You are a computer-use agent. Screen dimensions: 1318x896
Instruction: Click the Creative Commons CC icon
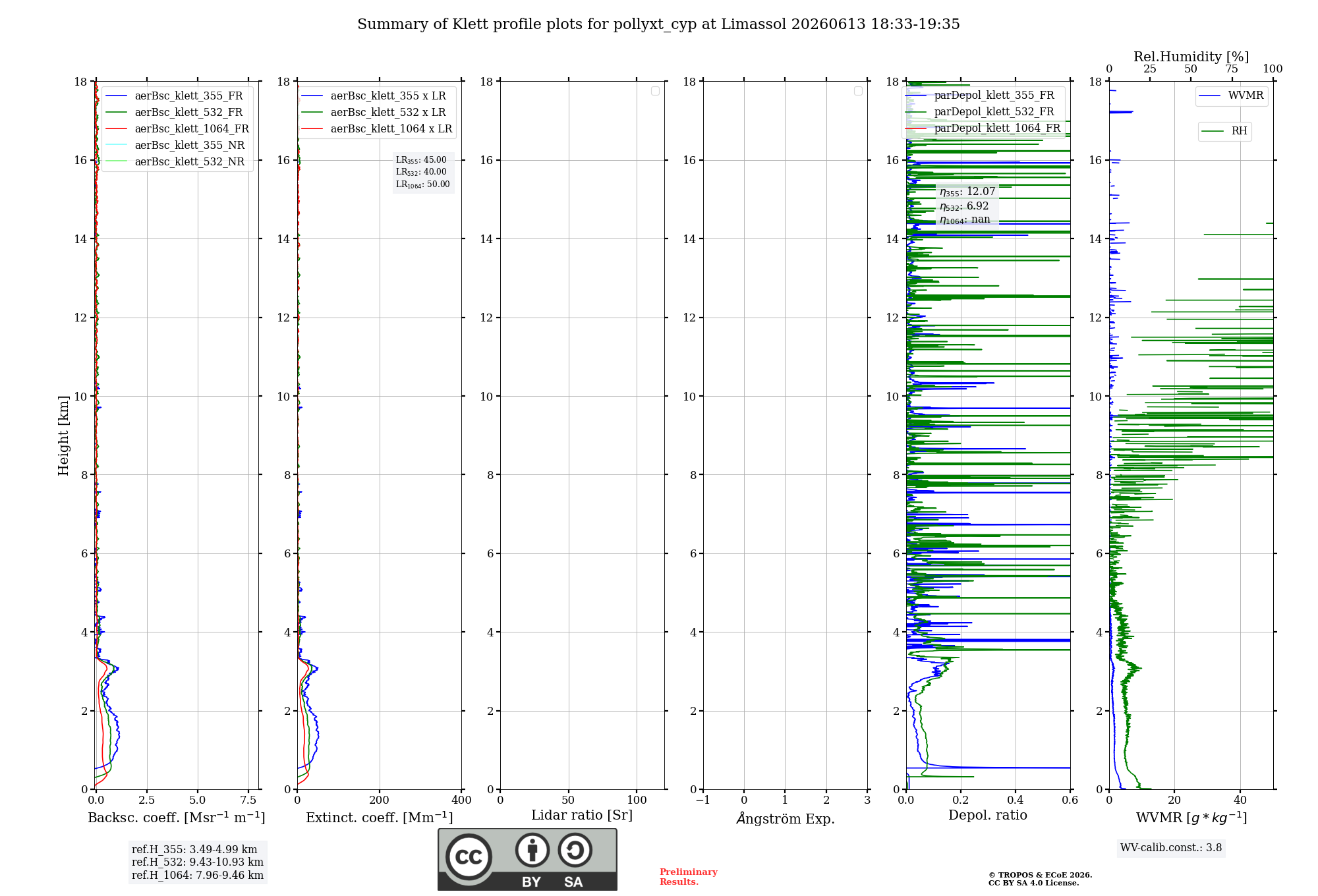(x=469, y=856)
